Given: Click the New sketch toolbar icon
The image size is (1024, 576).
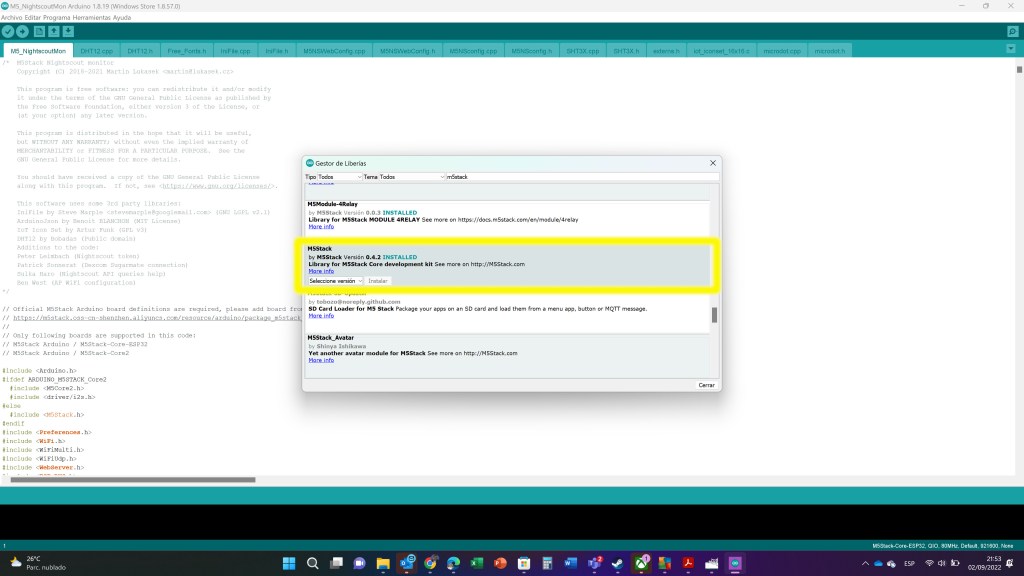Looking at the screenshot, I should tap(39, 32).
